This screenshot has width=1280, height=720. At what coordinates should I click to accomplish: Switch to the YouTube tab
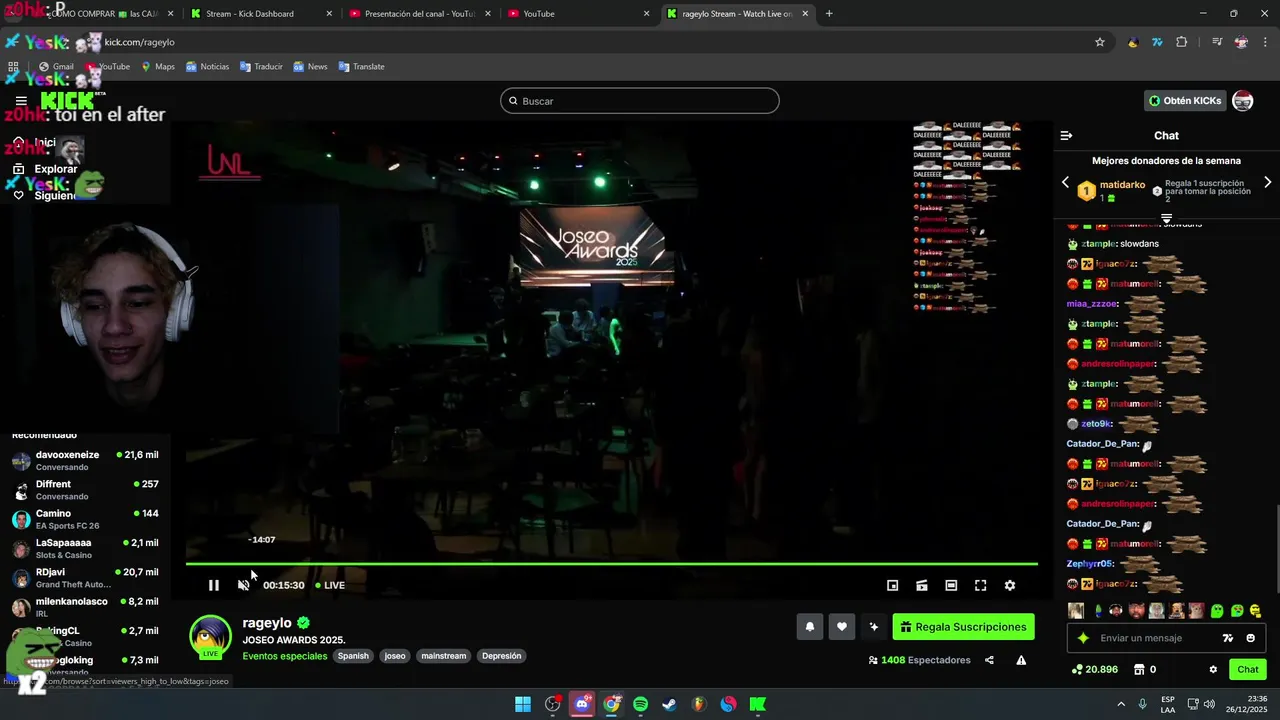click(577, 14)
